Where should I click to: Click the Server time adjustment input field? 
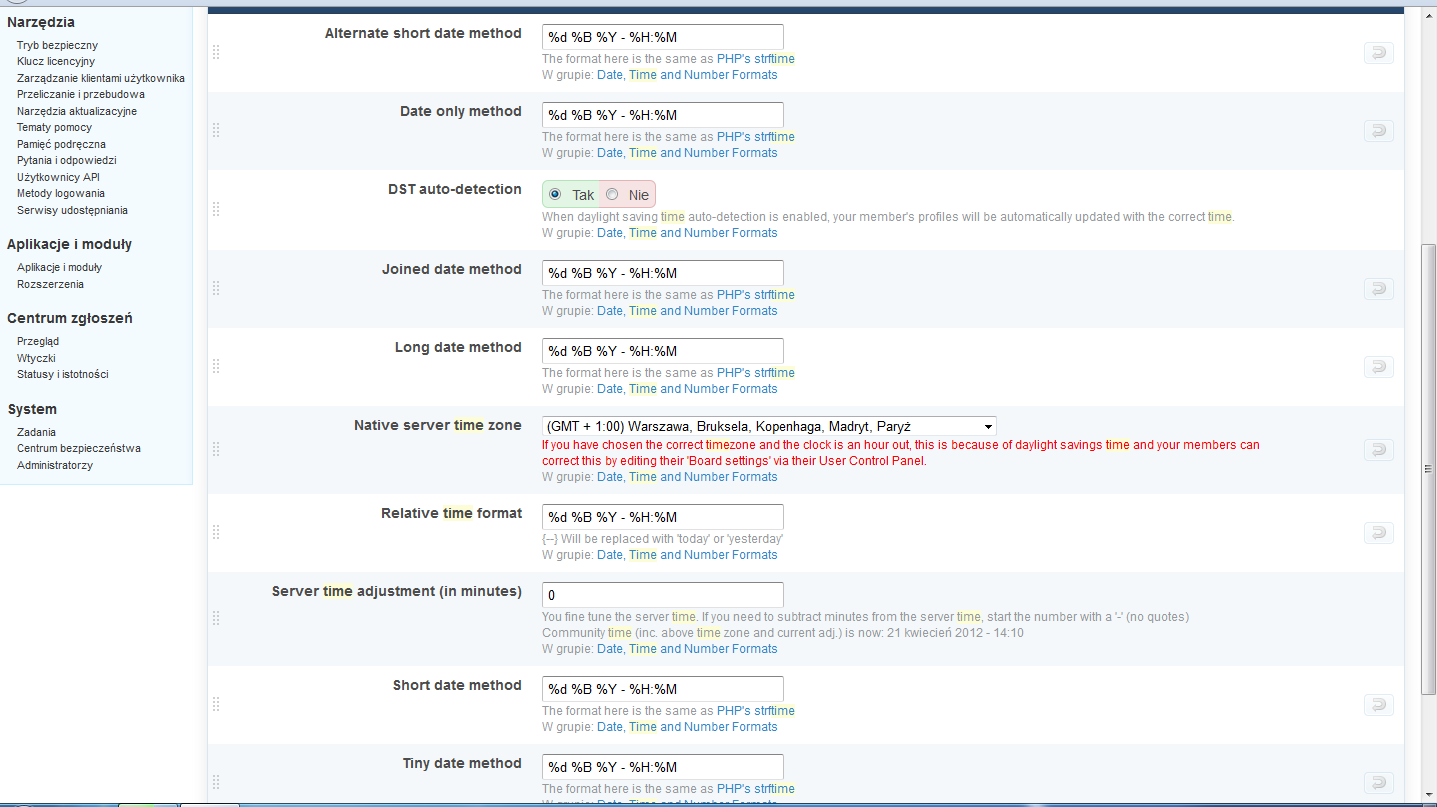[662, 595]
